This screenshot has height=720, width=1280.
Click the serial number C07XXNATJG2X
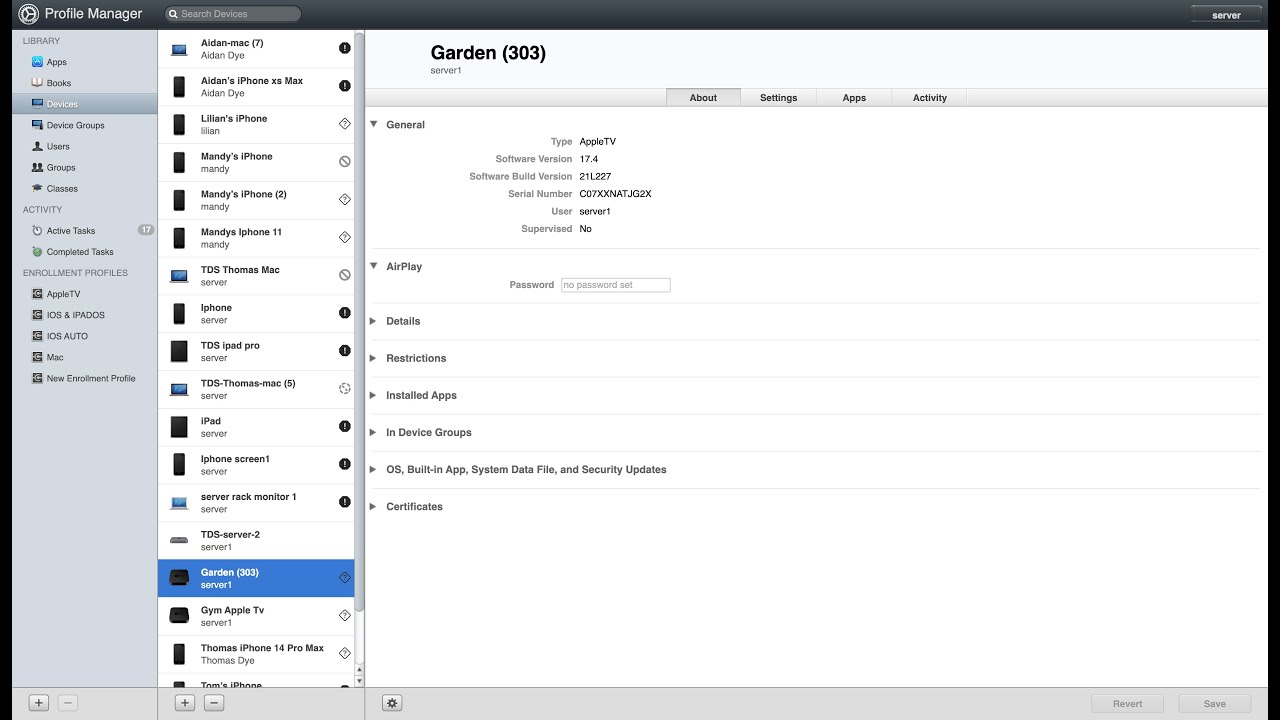(615, 194)
